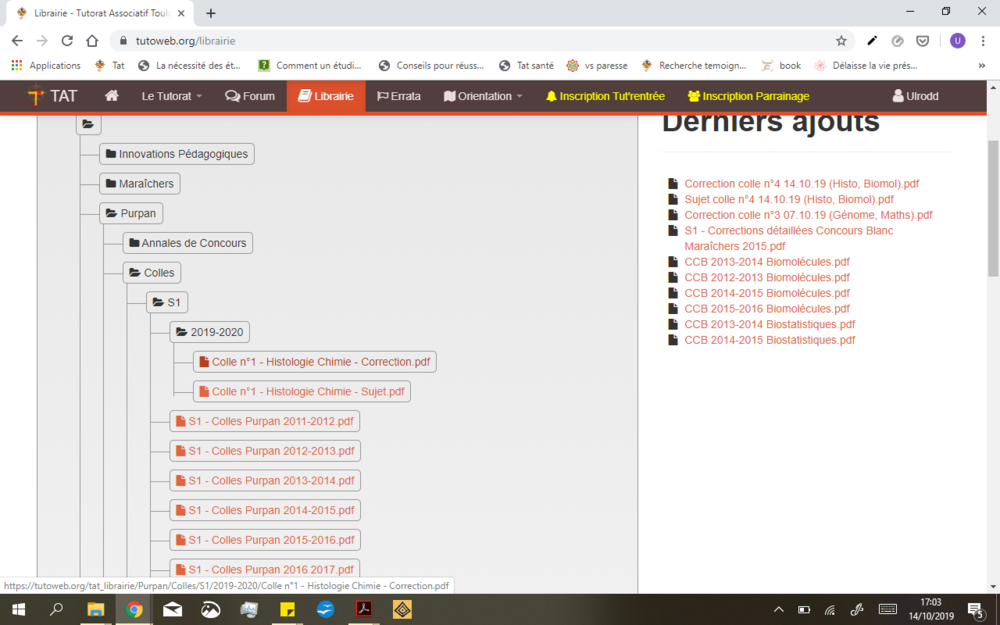Screen dimensions: 1000x625
Task: Click the Ulrodd user profile item
Action: (x=915, y=96)
